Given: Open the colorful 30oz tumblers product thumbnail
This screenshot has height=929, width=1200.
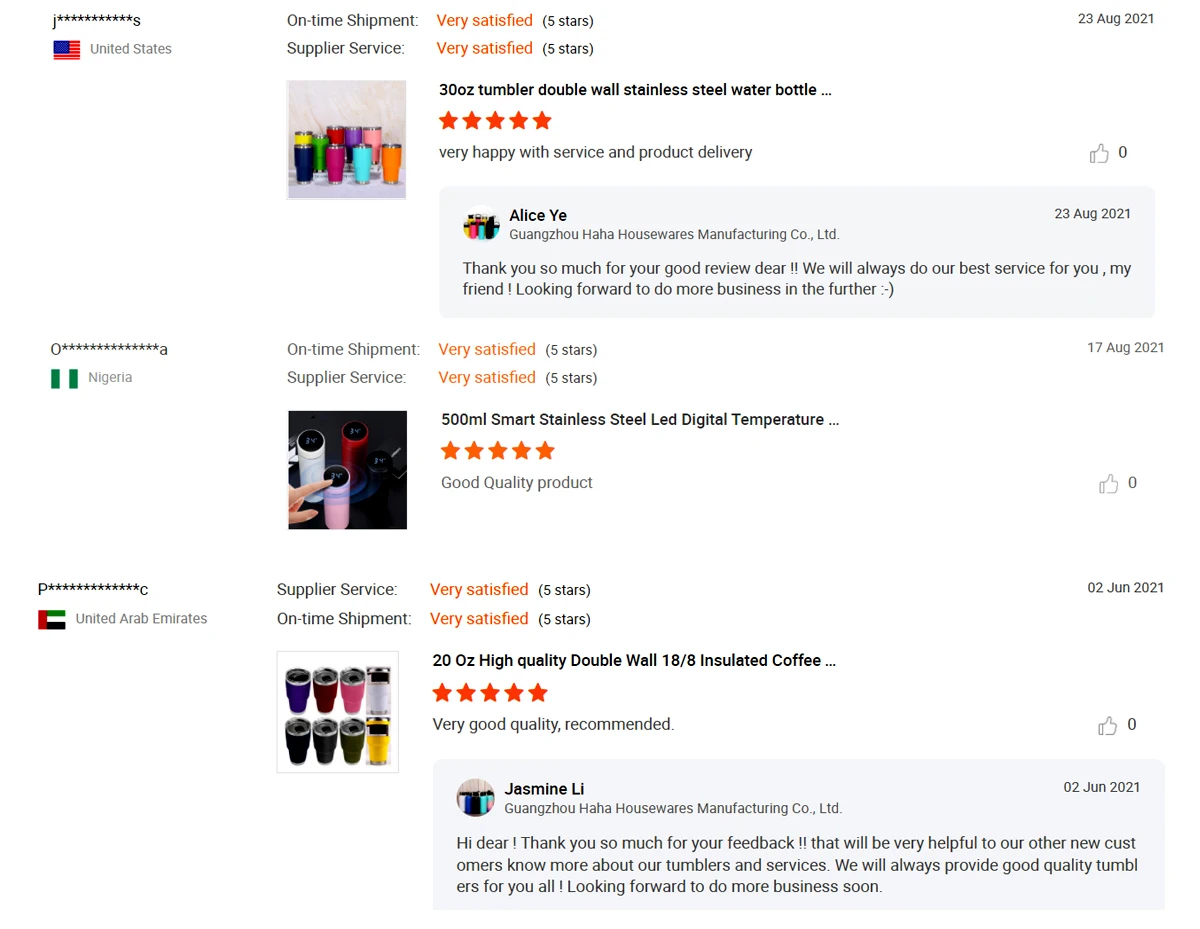Looking at the screenshot, I should coord(347,140).
